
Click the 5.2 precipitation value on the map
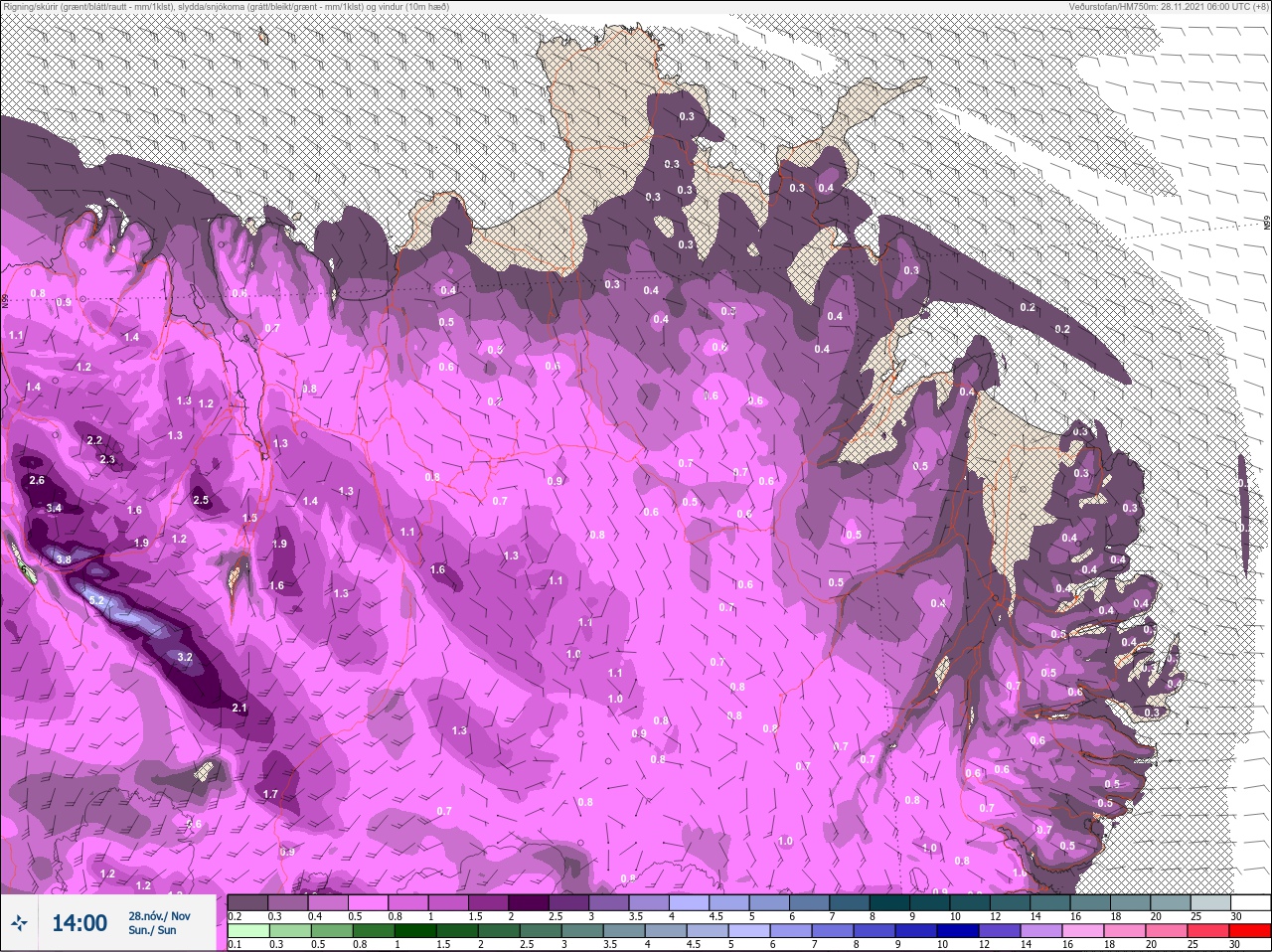[x=97, y=601]
